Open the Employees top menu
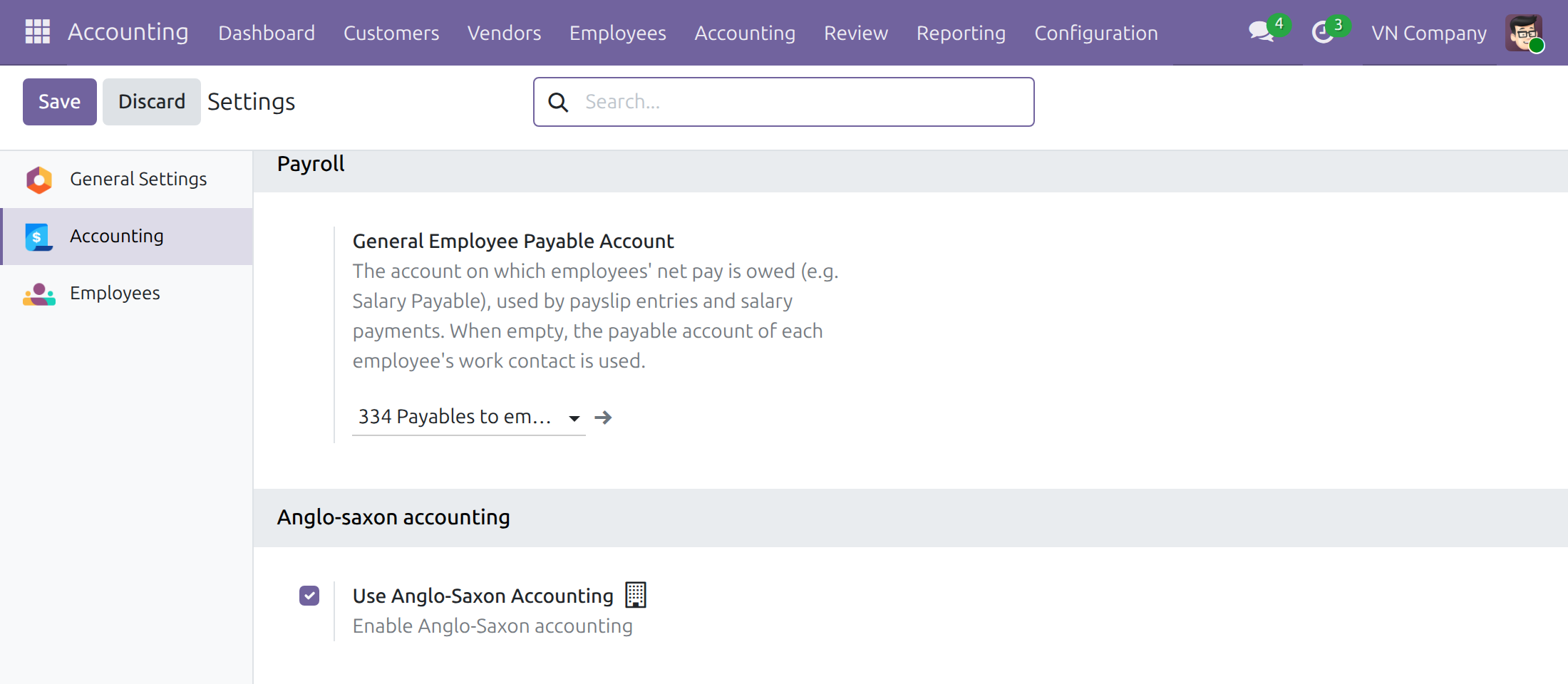The width and height of the screenshot is (1568, 684). click(618, 33)
